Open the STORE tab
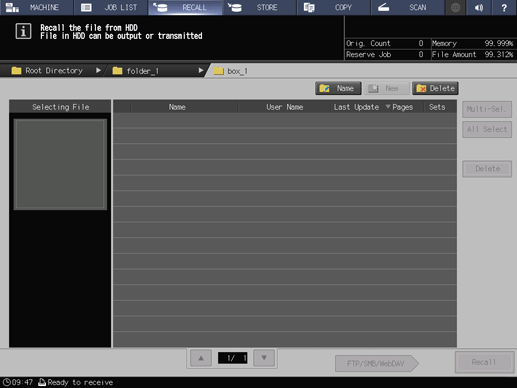517x388 pixels. (260, 7)
